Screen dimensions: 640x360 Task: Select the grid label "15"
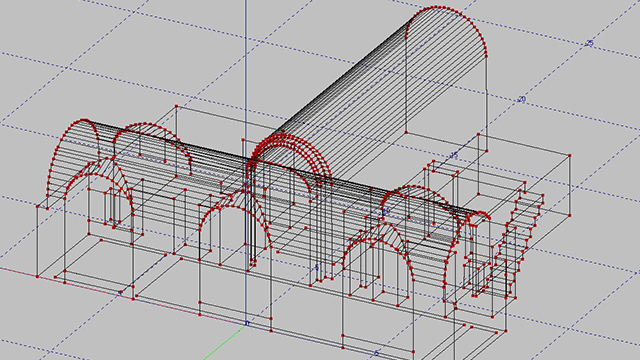click(x=454, y=155)
